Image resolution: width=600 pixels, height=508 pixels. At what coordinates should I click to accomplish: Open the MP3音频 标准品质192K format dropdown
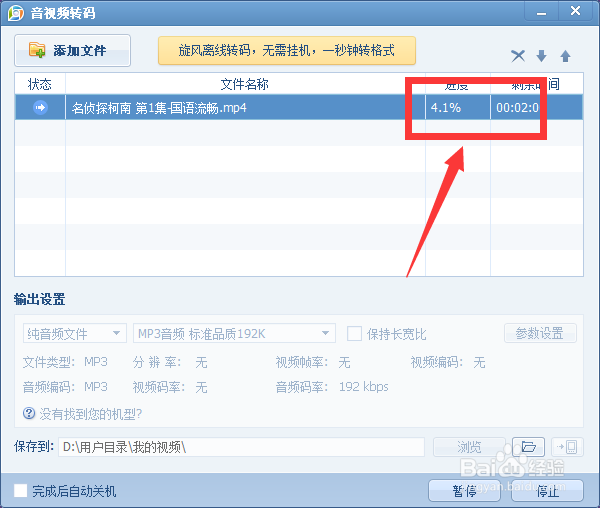pos(234,334)
